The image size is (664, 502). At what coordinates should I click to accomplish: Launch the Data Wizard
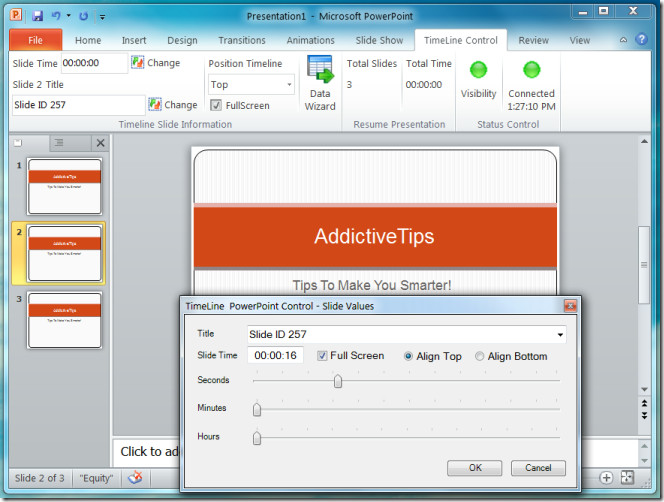click(320, 83)
